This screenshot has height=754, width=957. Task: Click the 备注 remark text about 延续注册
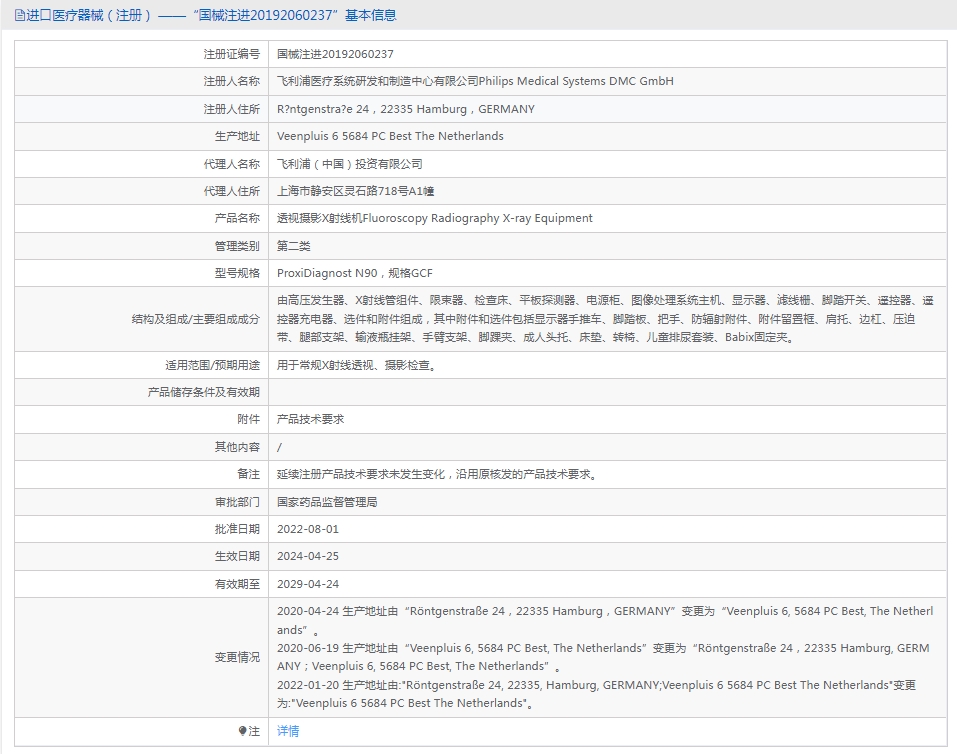pos(437,474)
